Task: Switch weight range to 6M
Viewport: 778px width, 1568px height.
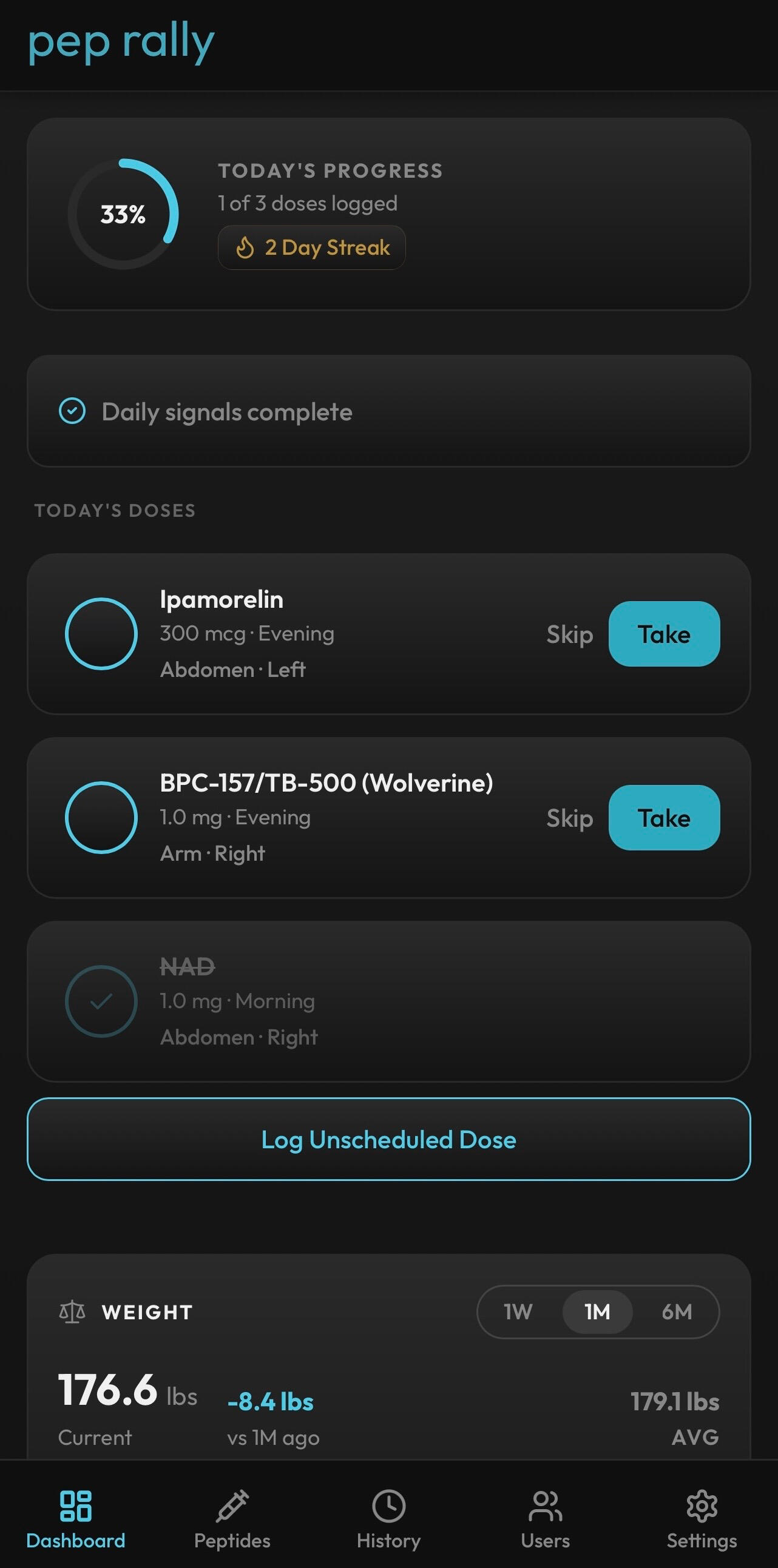Action: point(676,1312)
